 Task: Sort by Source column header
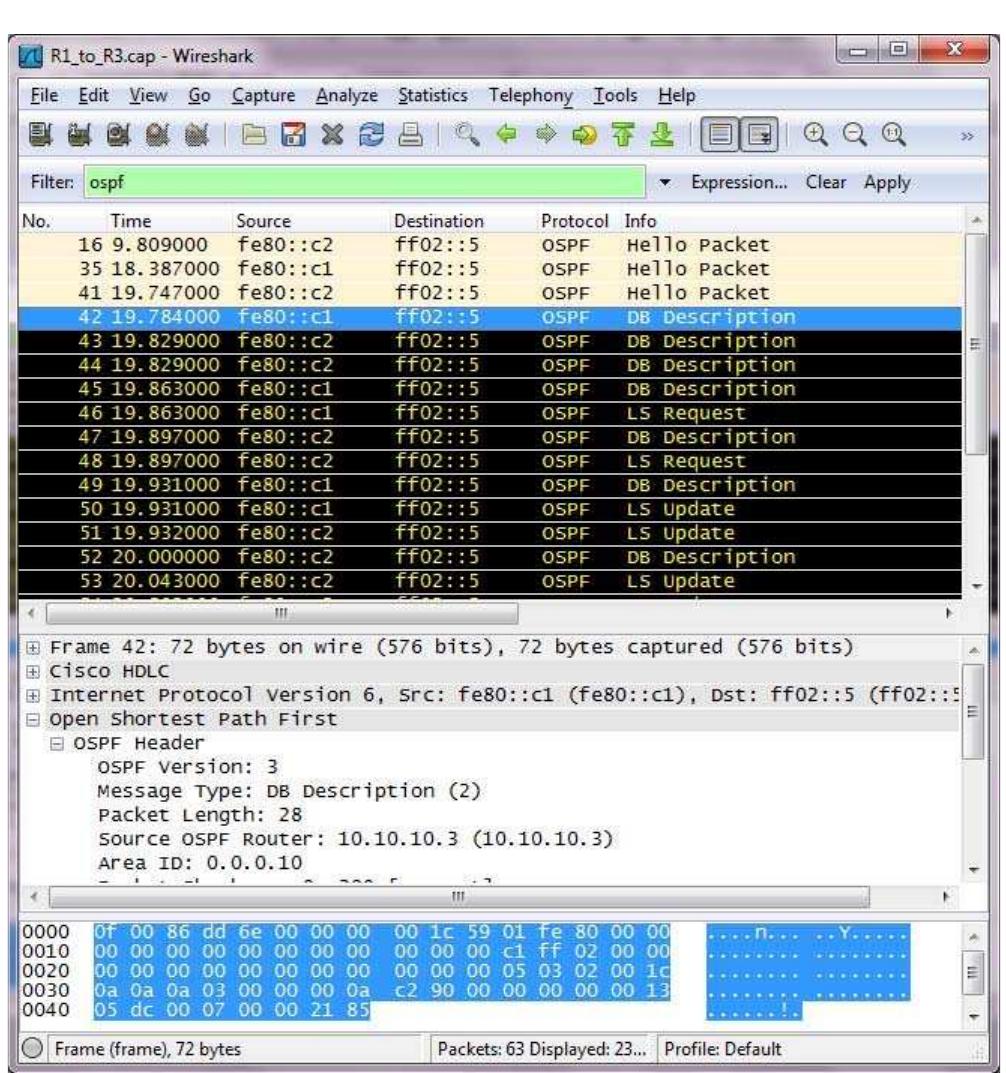tap(263, 221)
